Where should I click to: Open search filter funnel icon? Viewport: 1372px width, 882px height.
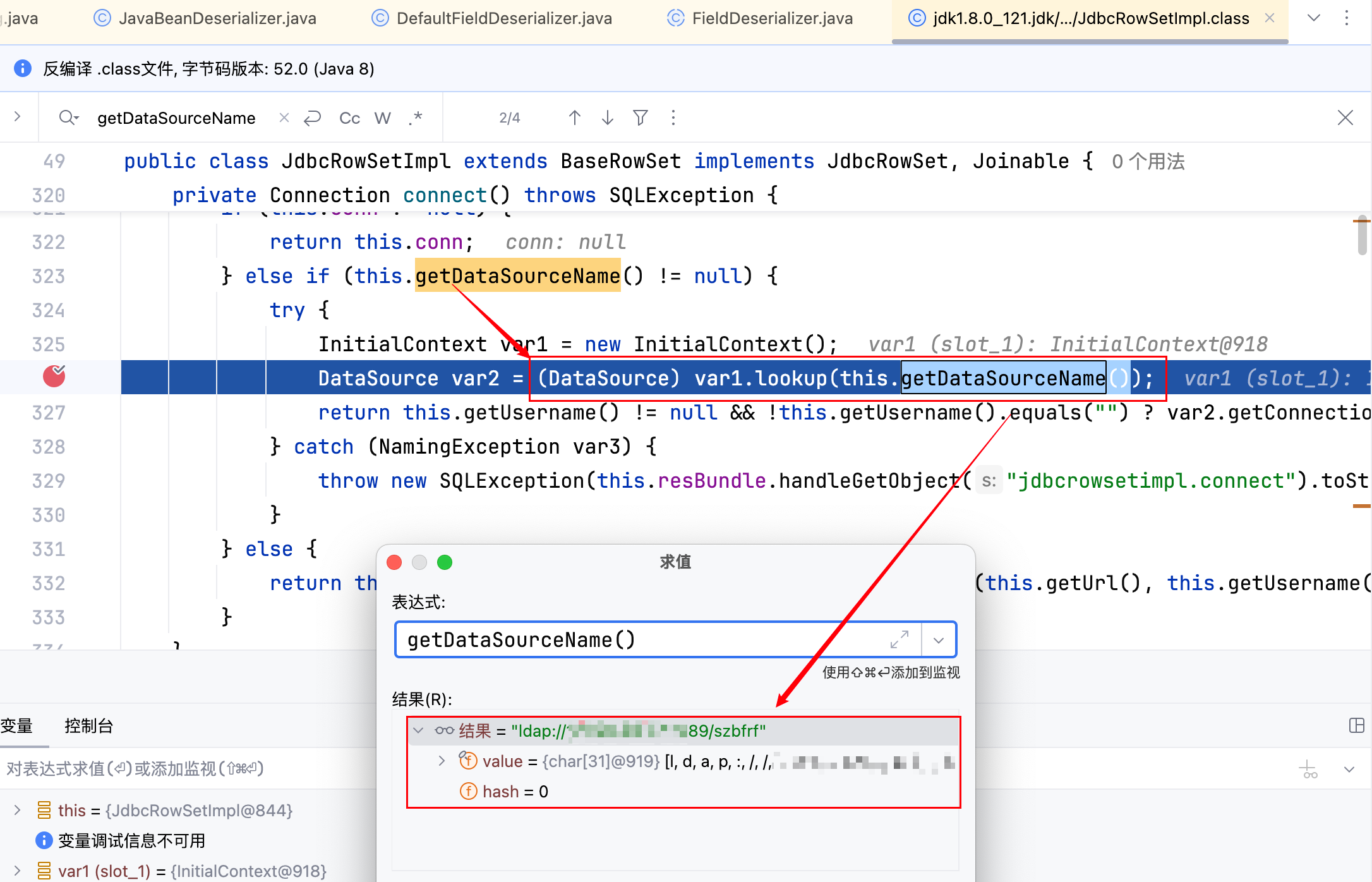[x=640, y=118]
